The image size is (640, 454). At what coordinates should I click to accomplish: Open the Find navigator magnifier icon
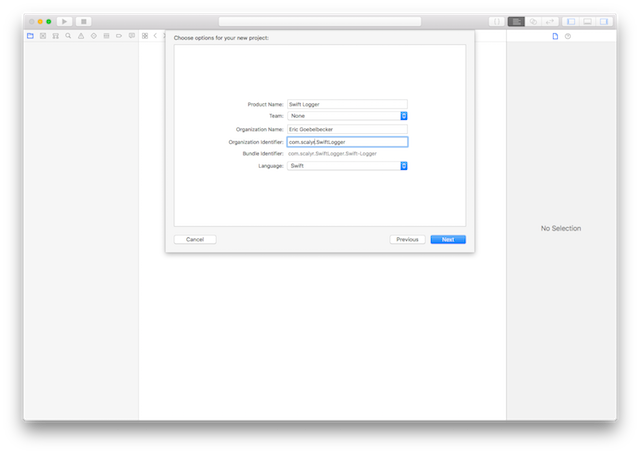coord(68,36)
